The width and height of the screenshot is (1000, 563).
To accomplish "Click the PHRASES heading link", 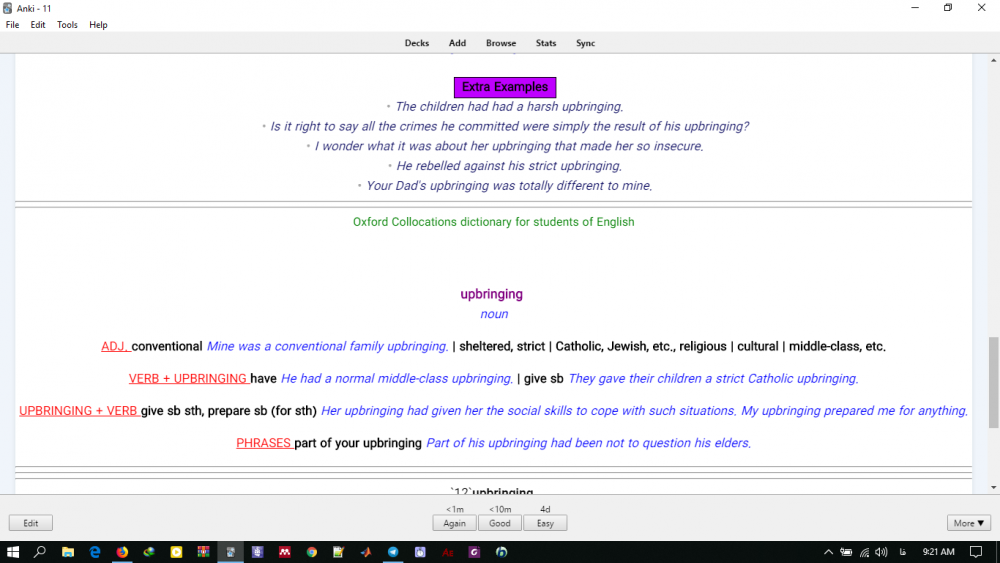I will 264,442.
